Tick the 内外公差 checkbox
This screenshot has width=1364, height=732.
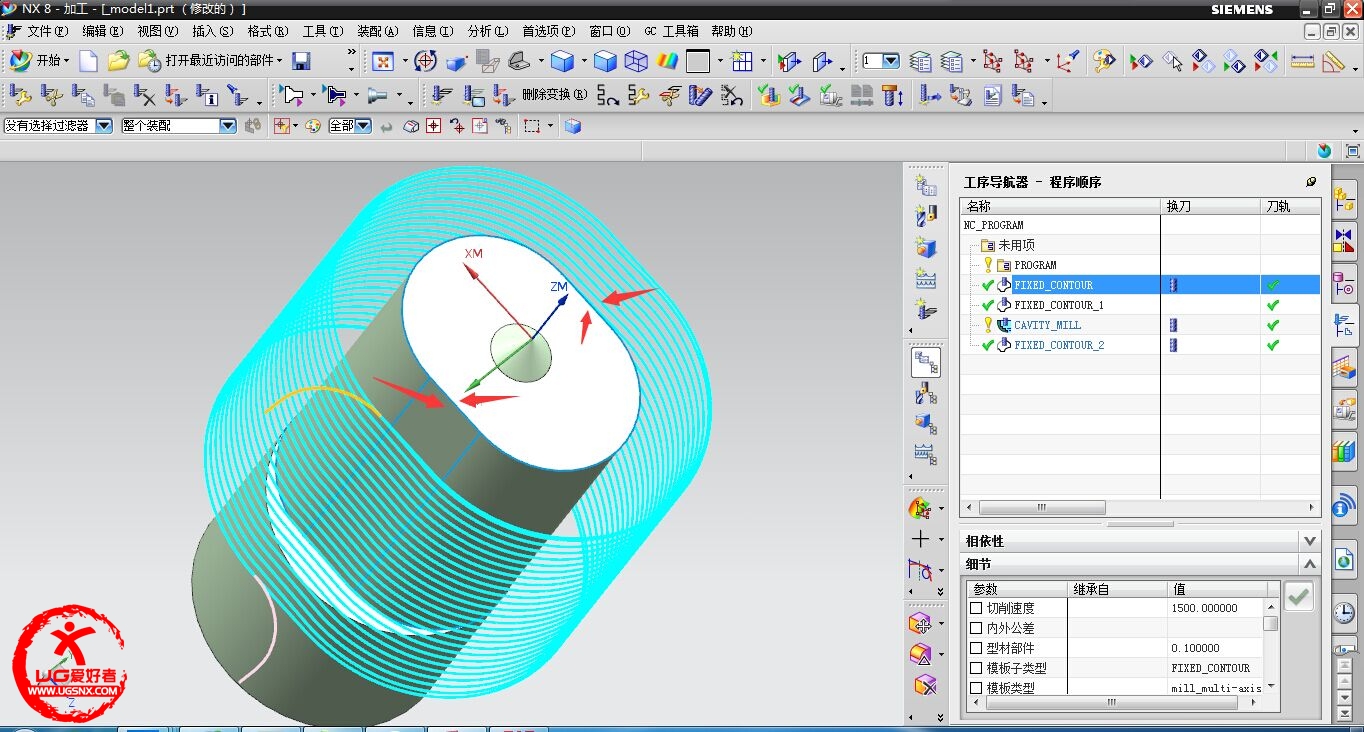(977, 628)
